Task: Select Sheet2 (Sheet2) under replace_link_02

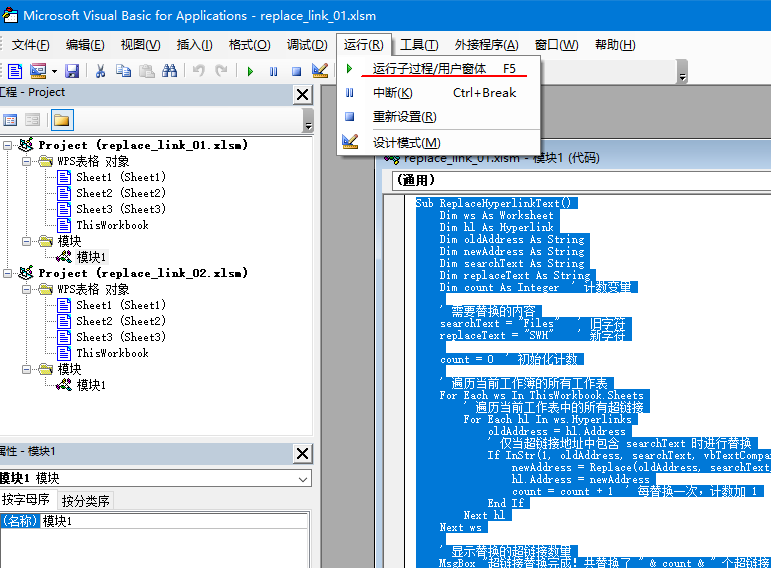Action: pyautogui.click(x=120, y=321)
